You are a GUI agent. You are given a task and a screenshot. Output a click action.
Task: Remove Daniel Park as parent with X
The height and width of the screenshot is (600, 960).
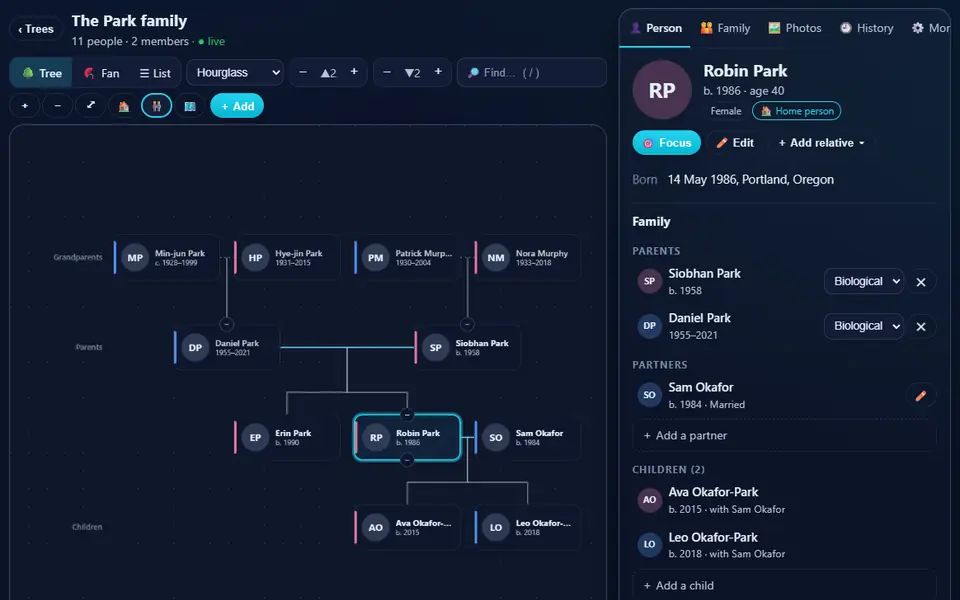tap(921, 326)
